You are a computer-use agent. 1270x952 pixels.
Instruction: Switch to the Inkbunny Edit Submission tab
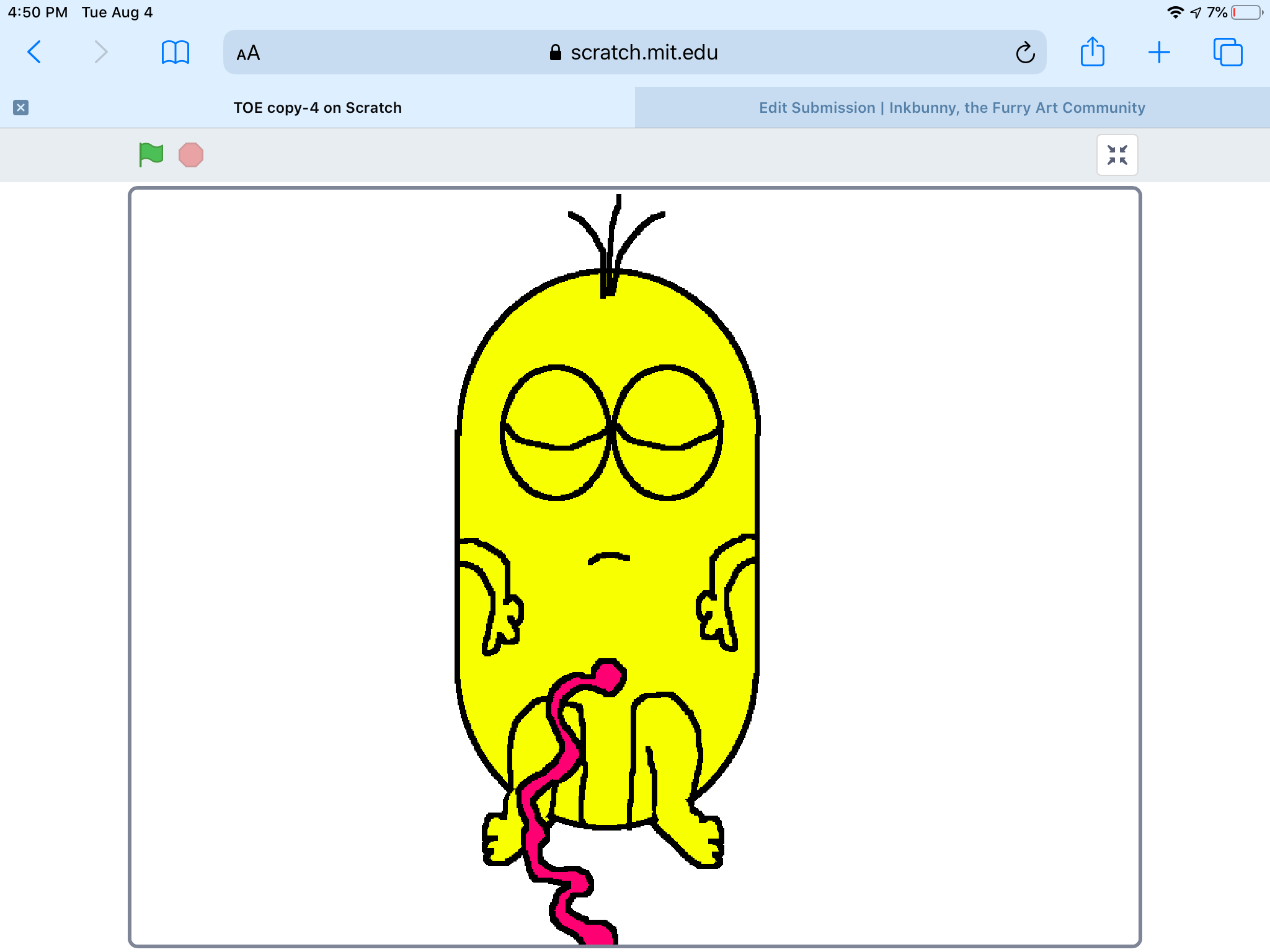point(952,108)
